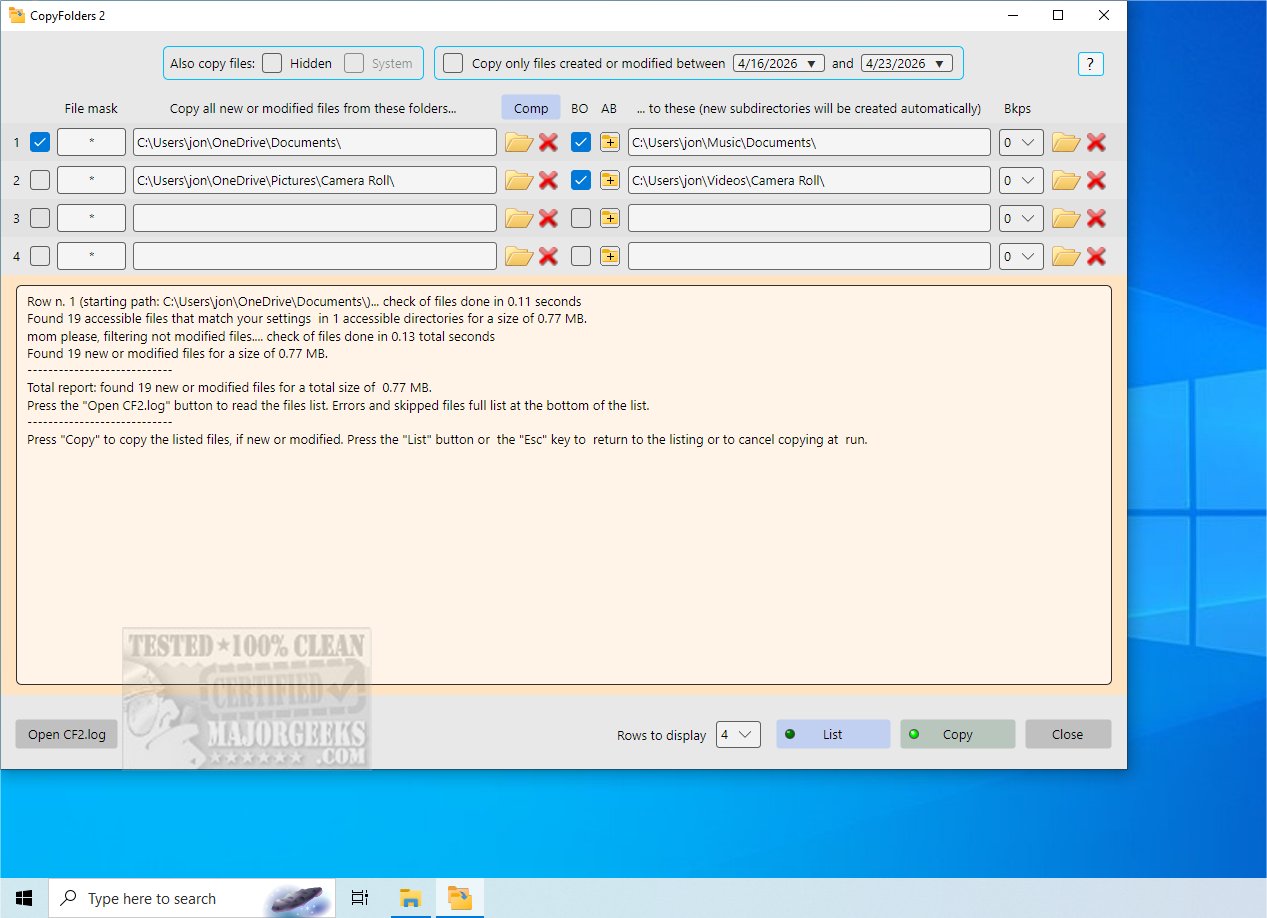Click the AB plus icon in row 1

pos(610,142)
